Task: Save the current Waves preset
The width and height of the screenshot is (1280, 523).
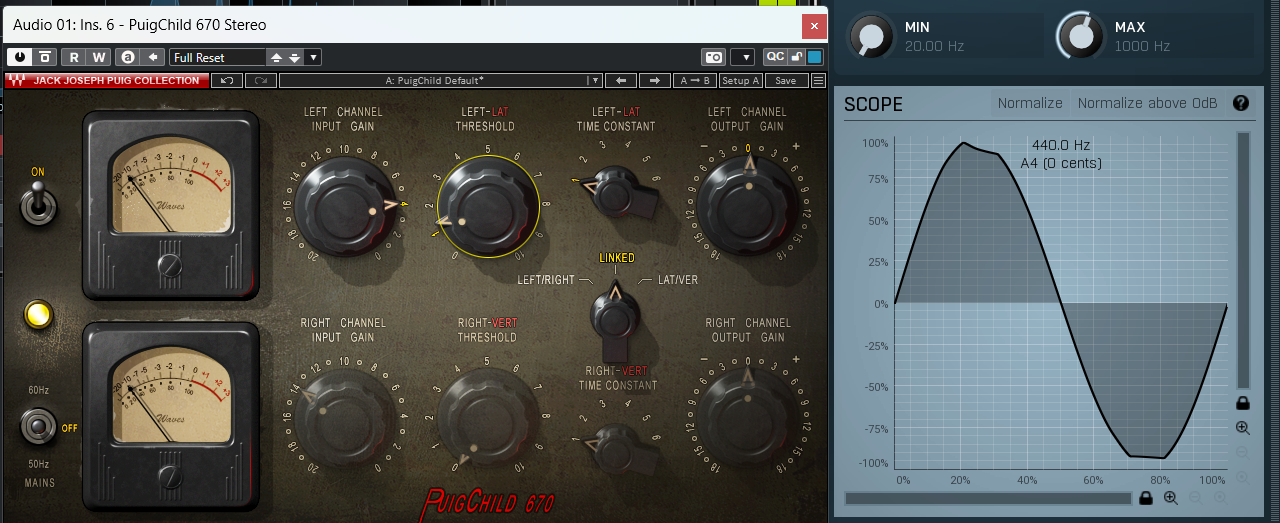Action: 786,81
